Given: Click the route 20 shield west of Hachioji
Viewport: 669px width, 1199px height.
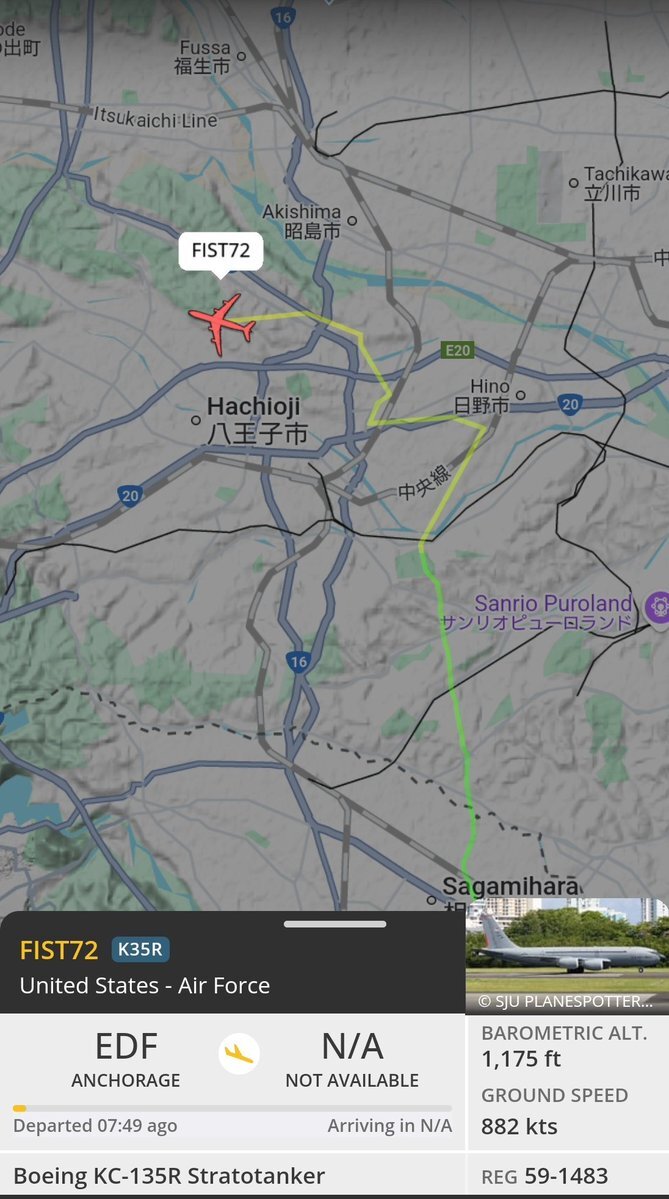Looking at the screenshot, I should coord(130,496).
